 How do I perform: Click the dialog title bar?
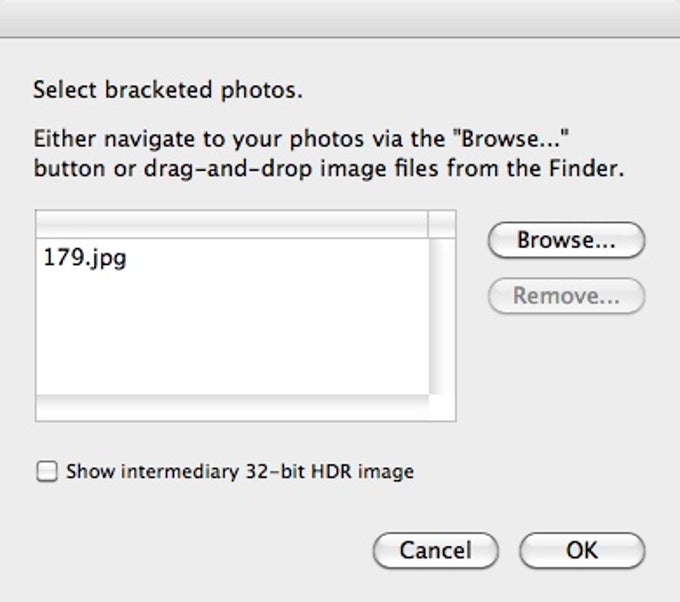click(340, 17)
